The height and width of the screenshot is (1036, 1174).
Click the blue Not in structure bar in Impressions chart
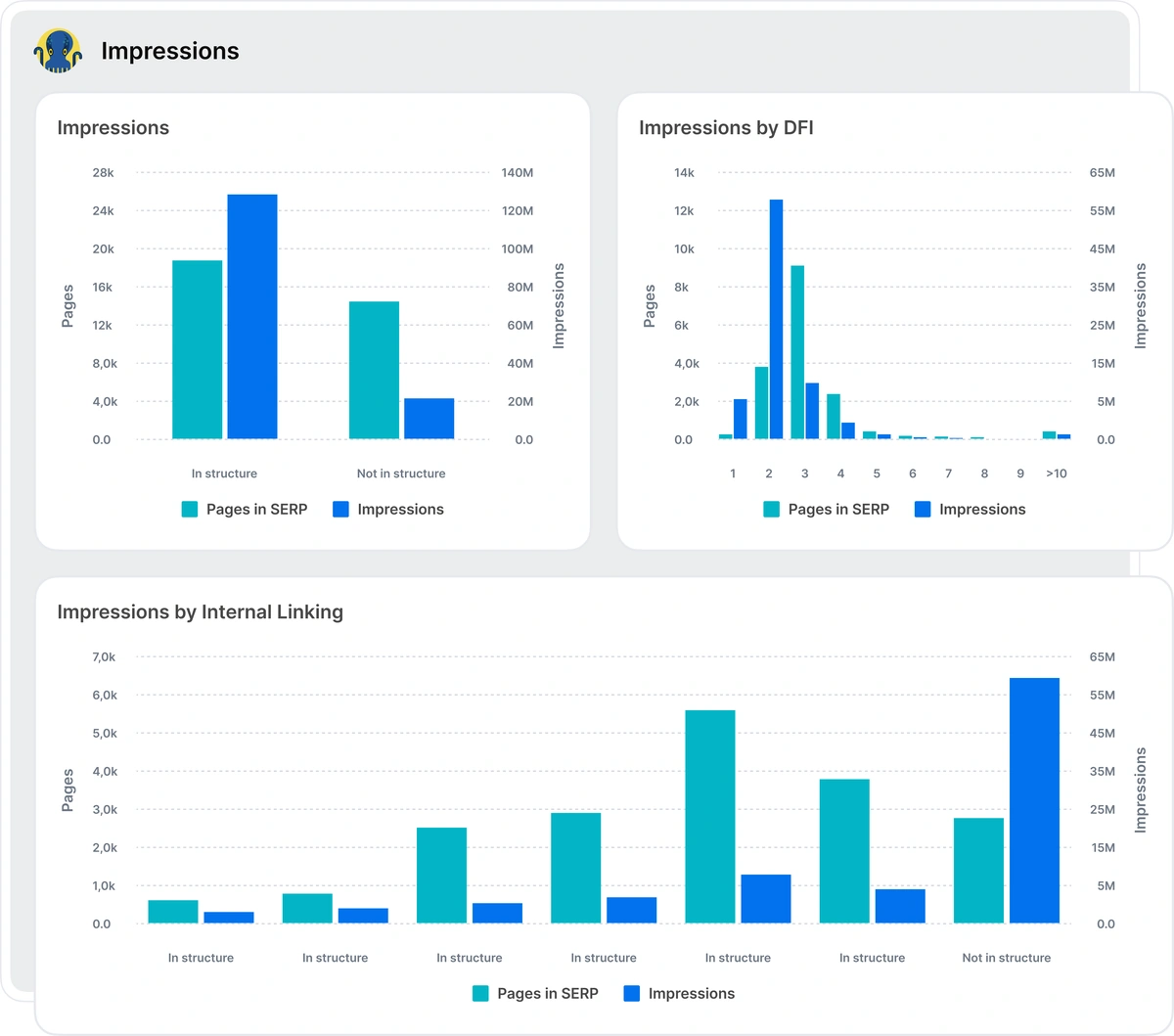coord(429,419)
